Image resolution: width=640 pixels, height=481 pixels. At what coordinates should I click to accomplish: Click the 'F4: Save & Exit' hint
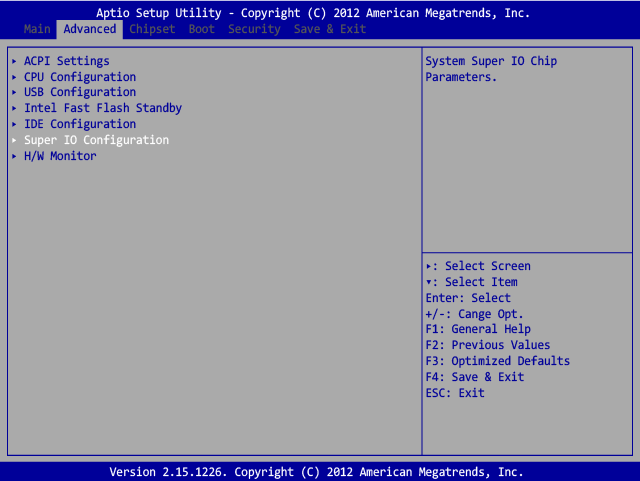pos(475,377)
